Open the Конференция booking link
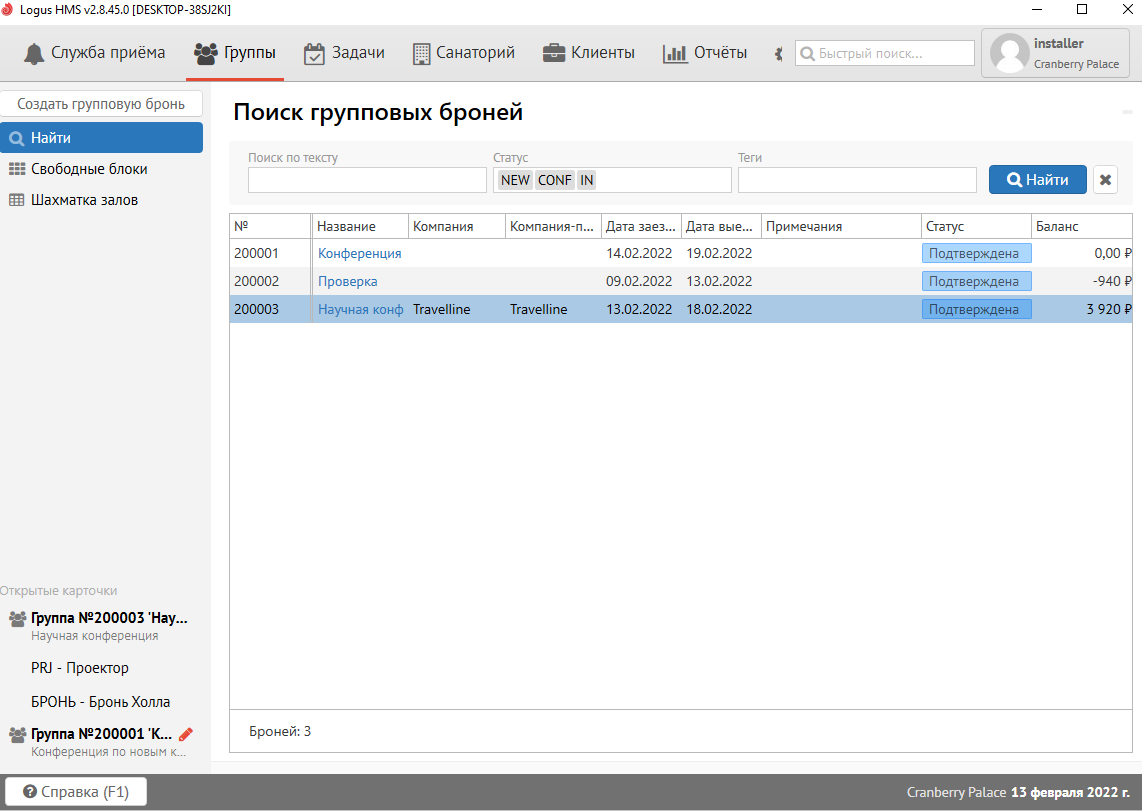 [359, 253]
